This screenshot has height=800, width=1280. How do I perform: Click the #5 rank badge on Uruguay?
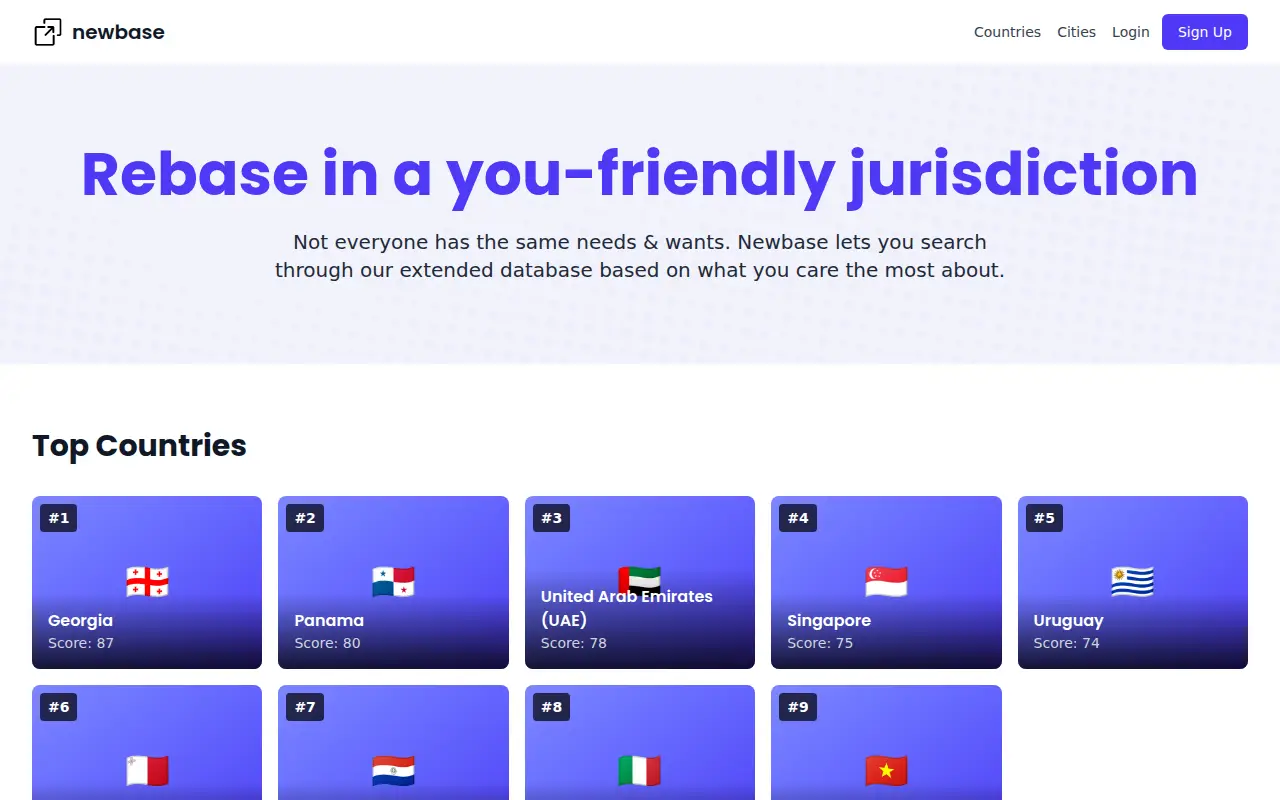coord(1044,518)
